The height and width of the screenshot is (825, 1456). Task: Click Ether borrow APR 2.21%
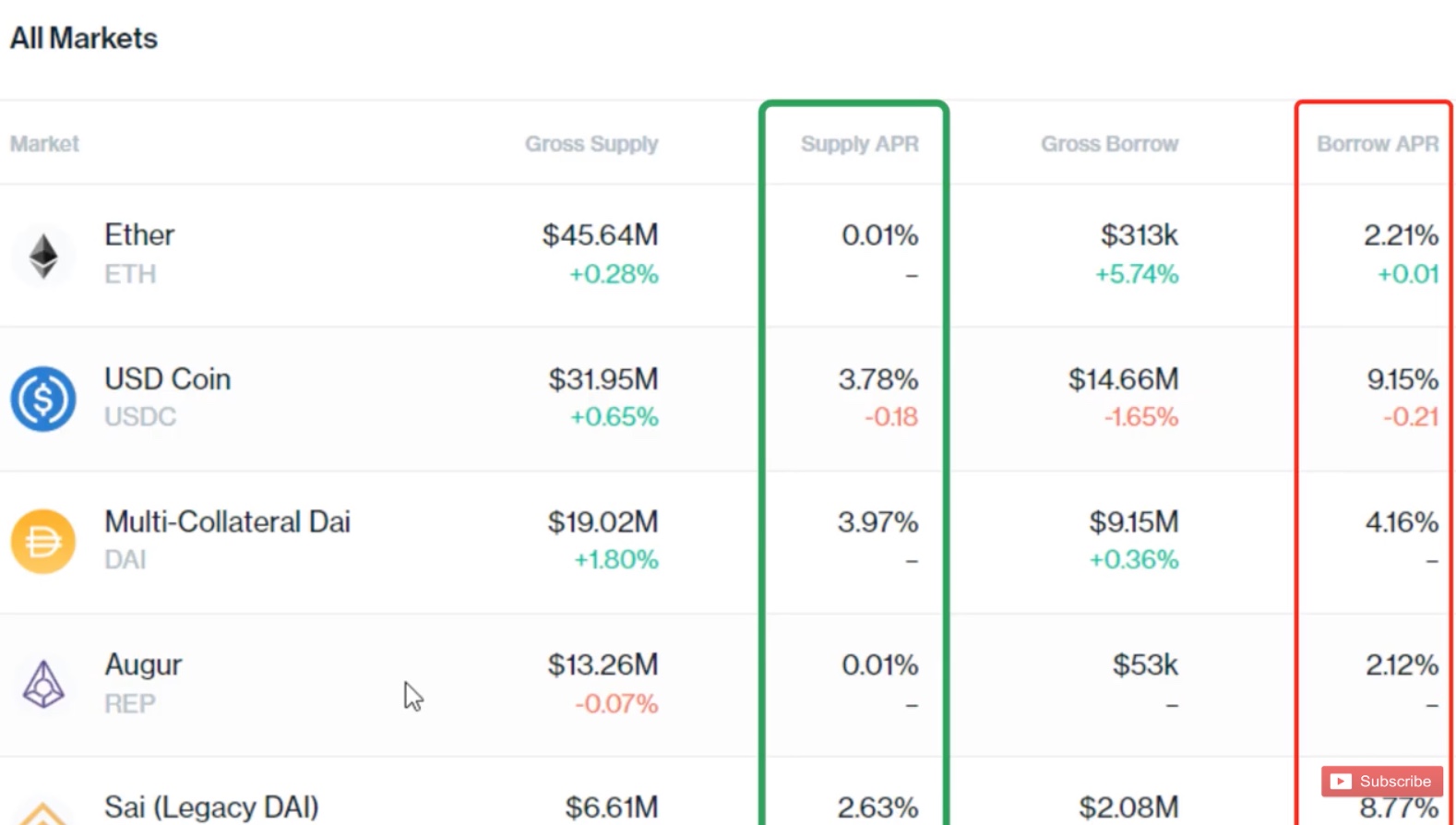tap(1401, 234)
